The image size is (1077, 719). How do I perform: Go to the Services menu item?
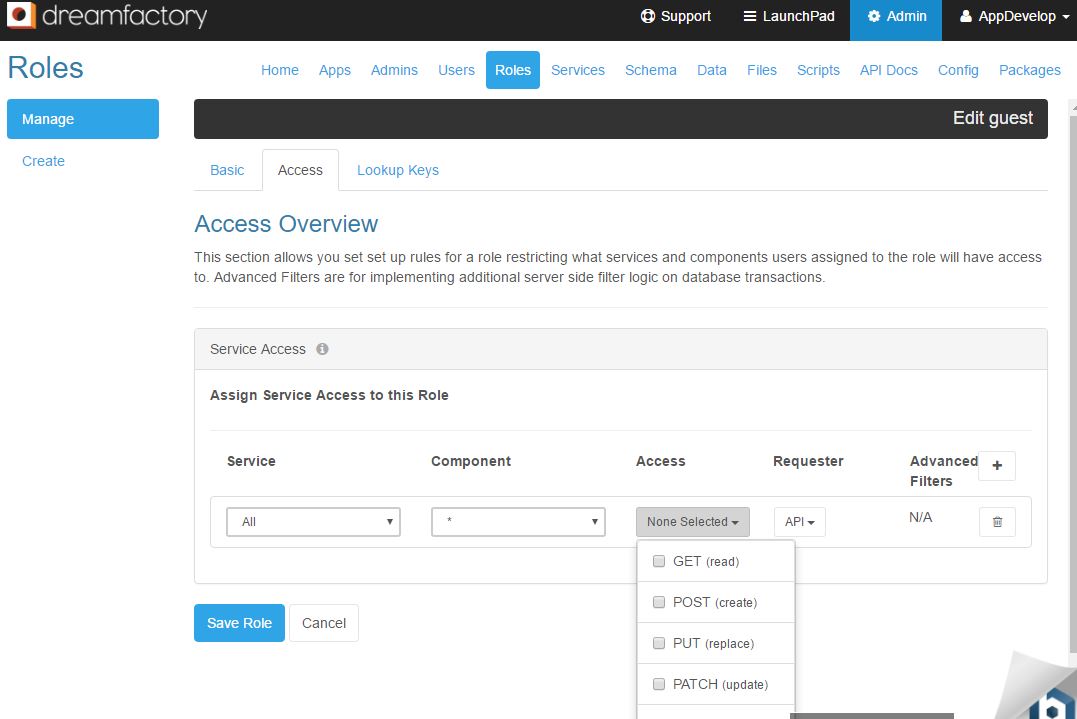tap(577, 70)
